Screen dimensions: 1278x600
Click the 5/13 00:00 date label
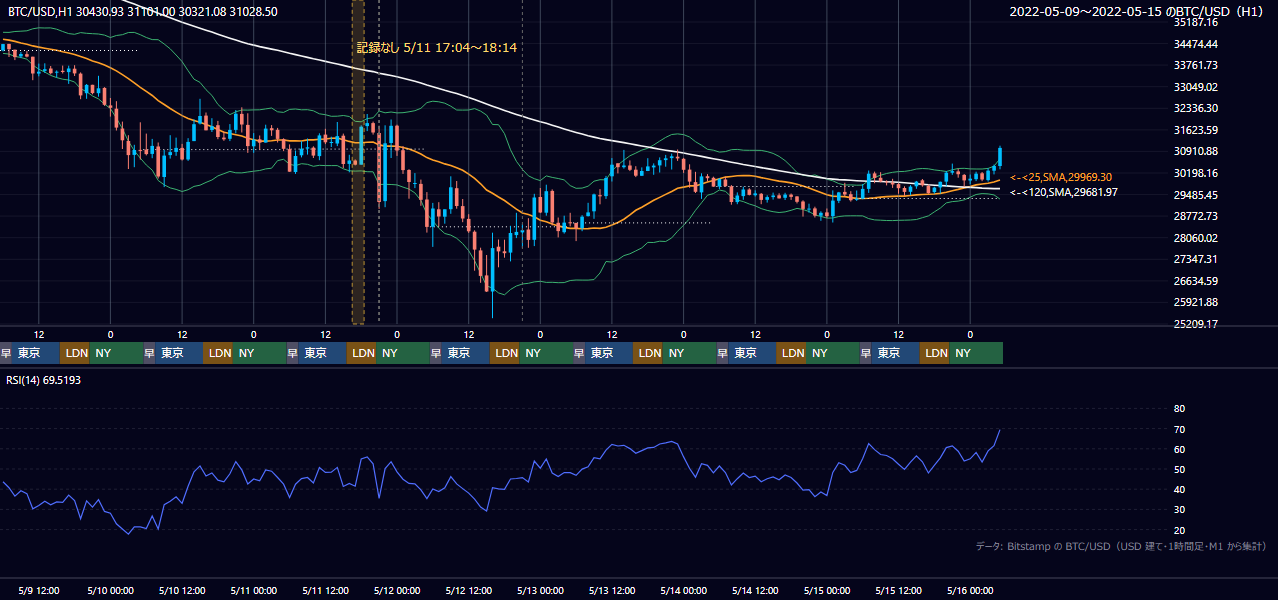(540, 590)
